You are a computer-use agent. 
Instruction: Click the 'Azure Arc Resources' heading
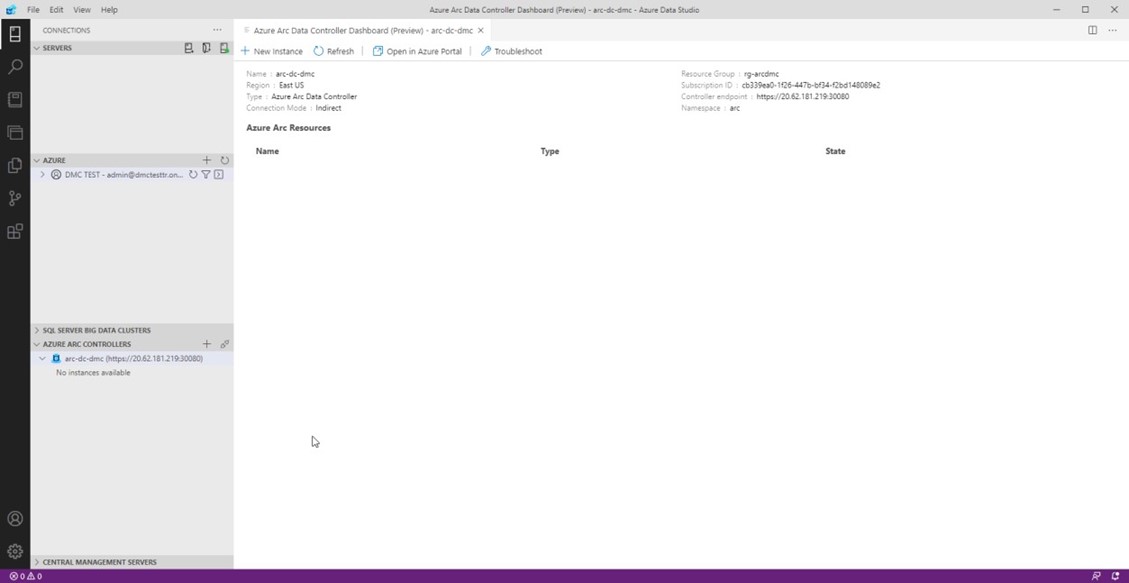coord(288,128)
